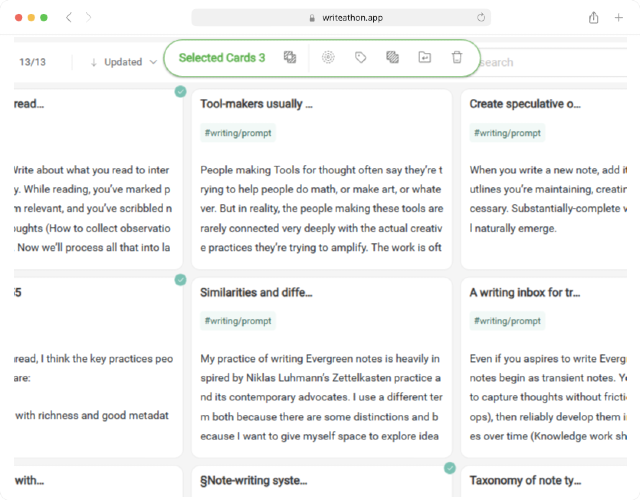Click the writeathon.app address bar
This screenshot has width=640, height=500.
341,18
